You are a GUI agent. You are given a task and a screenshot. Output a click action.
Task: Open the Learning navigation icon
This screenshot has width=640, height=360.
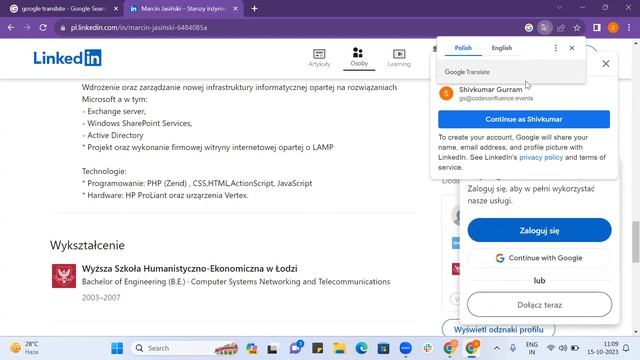(399, 58)
